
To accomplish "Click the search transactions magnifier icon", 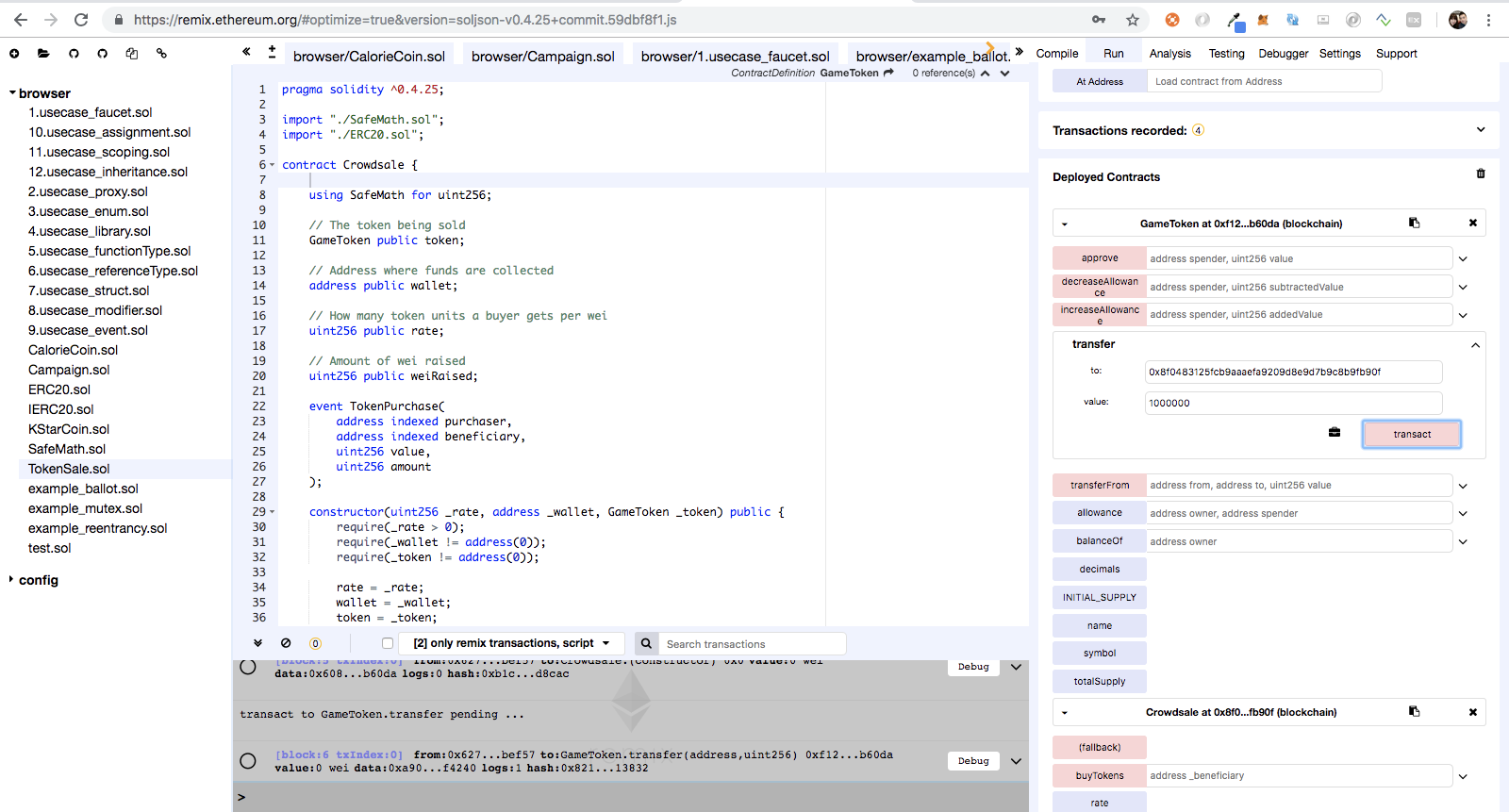I will tap(646, 644).
